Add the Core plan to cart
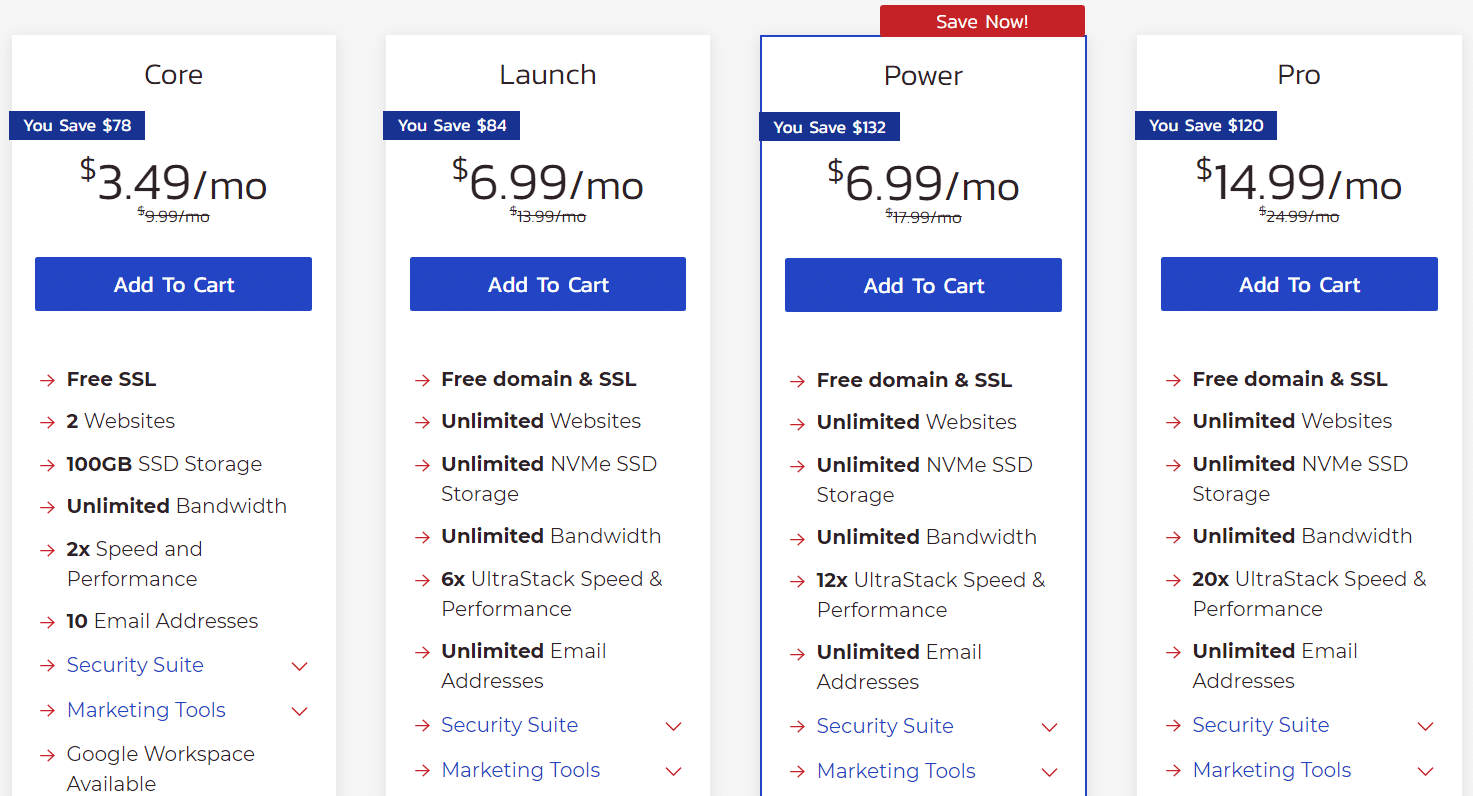The width and height of the screenshot is (1473, 796). click(x=173, y=284)
